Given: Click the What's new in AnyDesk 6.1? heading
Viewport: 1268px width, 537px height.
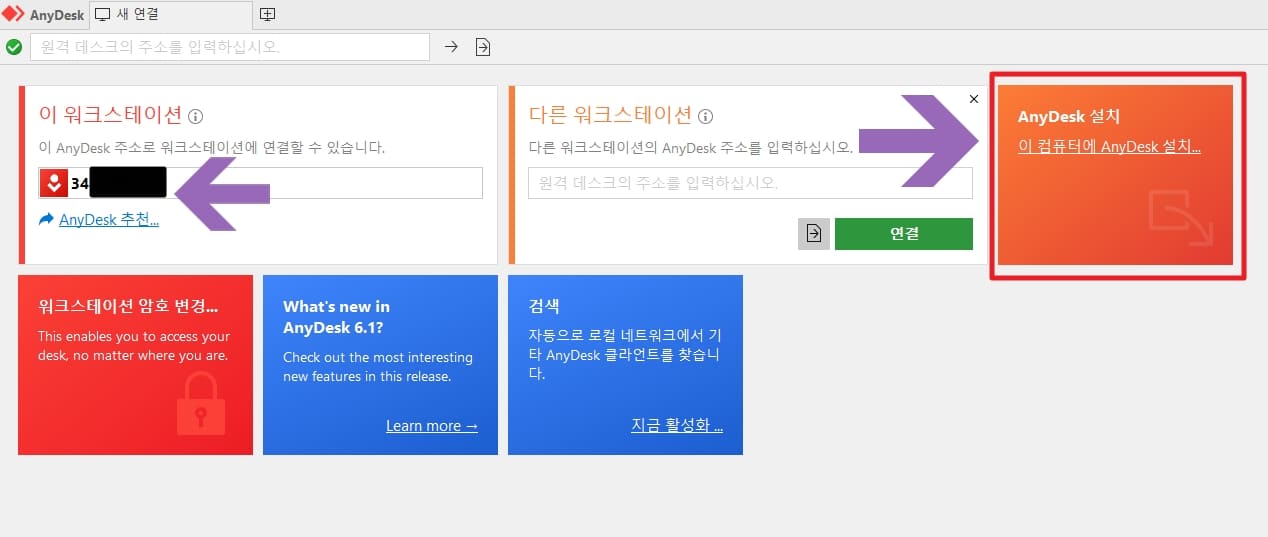Looking at the screenshot, I should (336, 315).
